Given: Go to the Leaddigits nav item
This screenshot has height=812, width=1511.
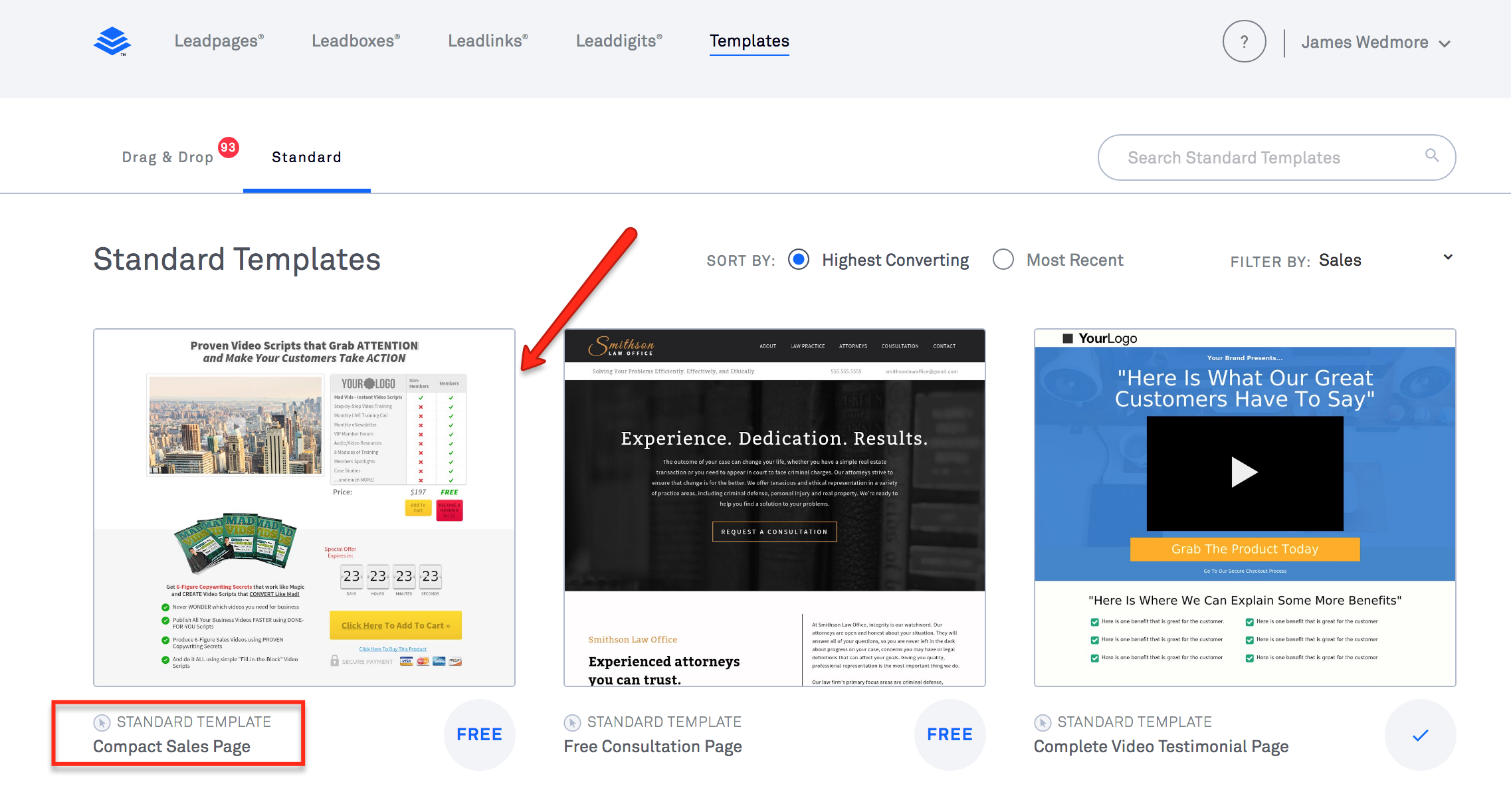Looking at the screenshot, I should (619, 41).
